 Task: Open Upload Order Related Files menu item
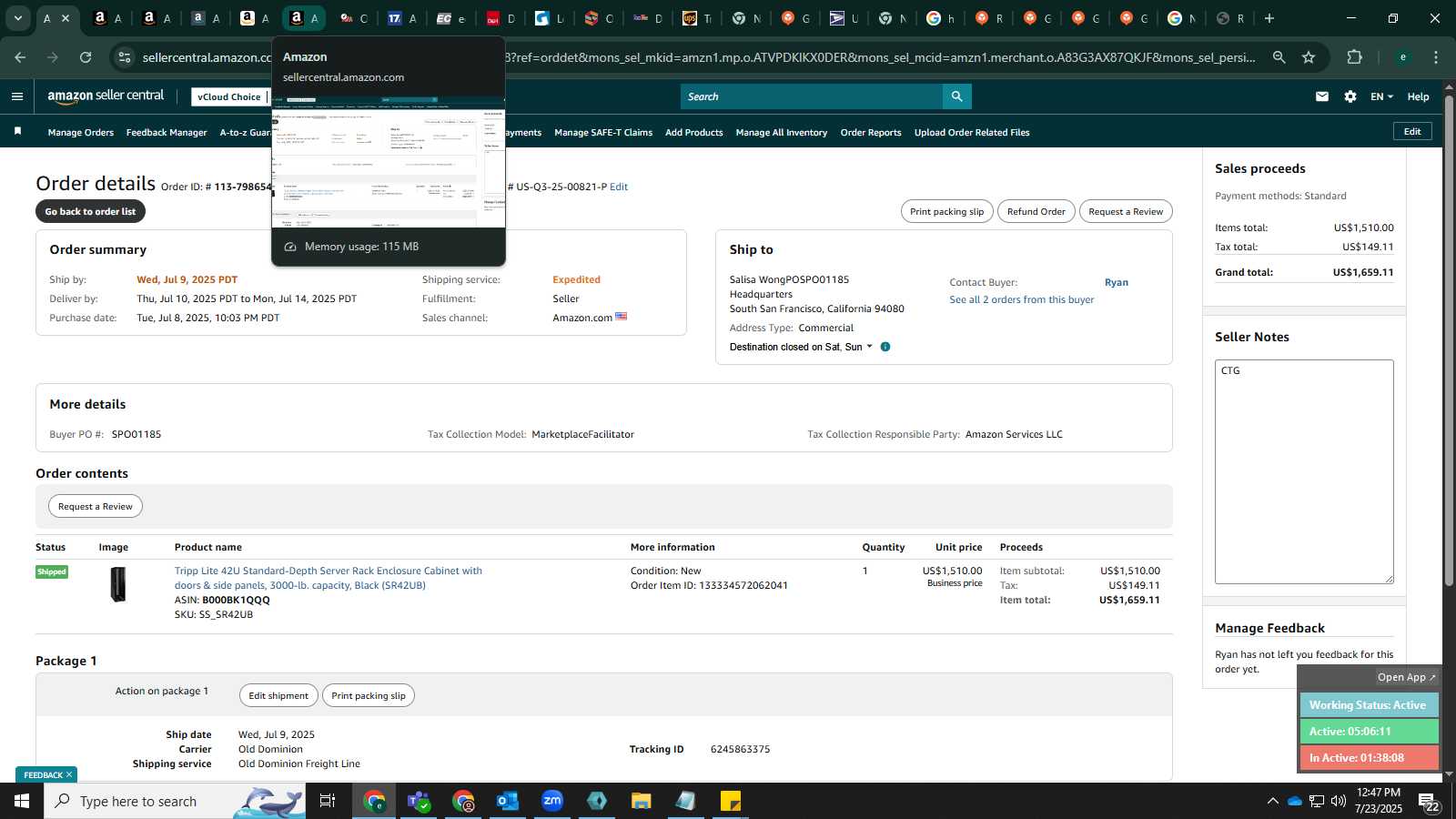coord(972,133)
